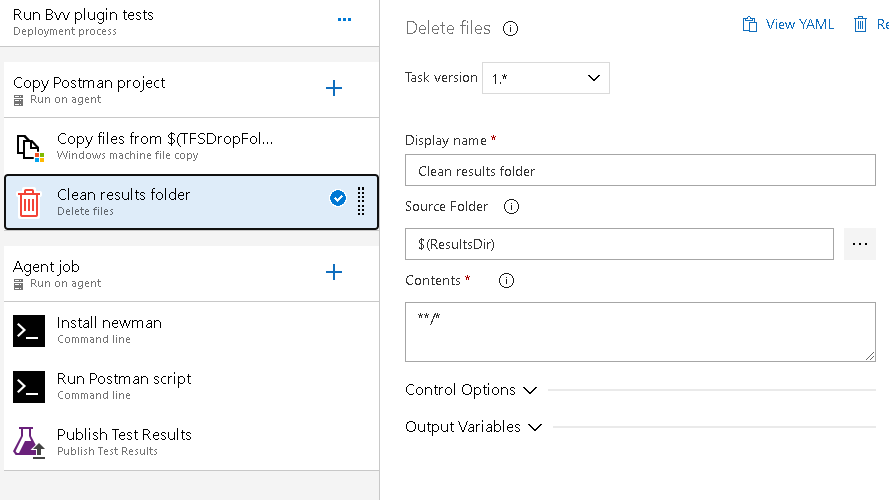
Task: Open the ellipsis menu for Run Bvv plugin tests
Action: click(x=344, y=19)
